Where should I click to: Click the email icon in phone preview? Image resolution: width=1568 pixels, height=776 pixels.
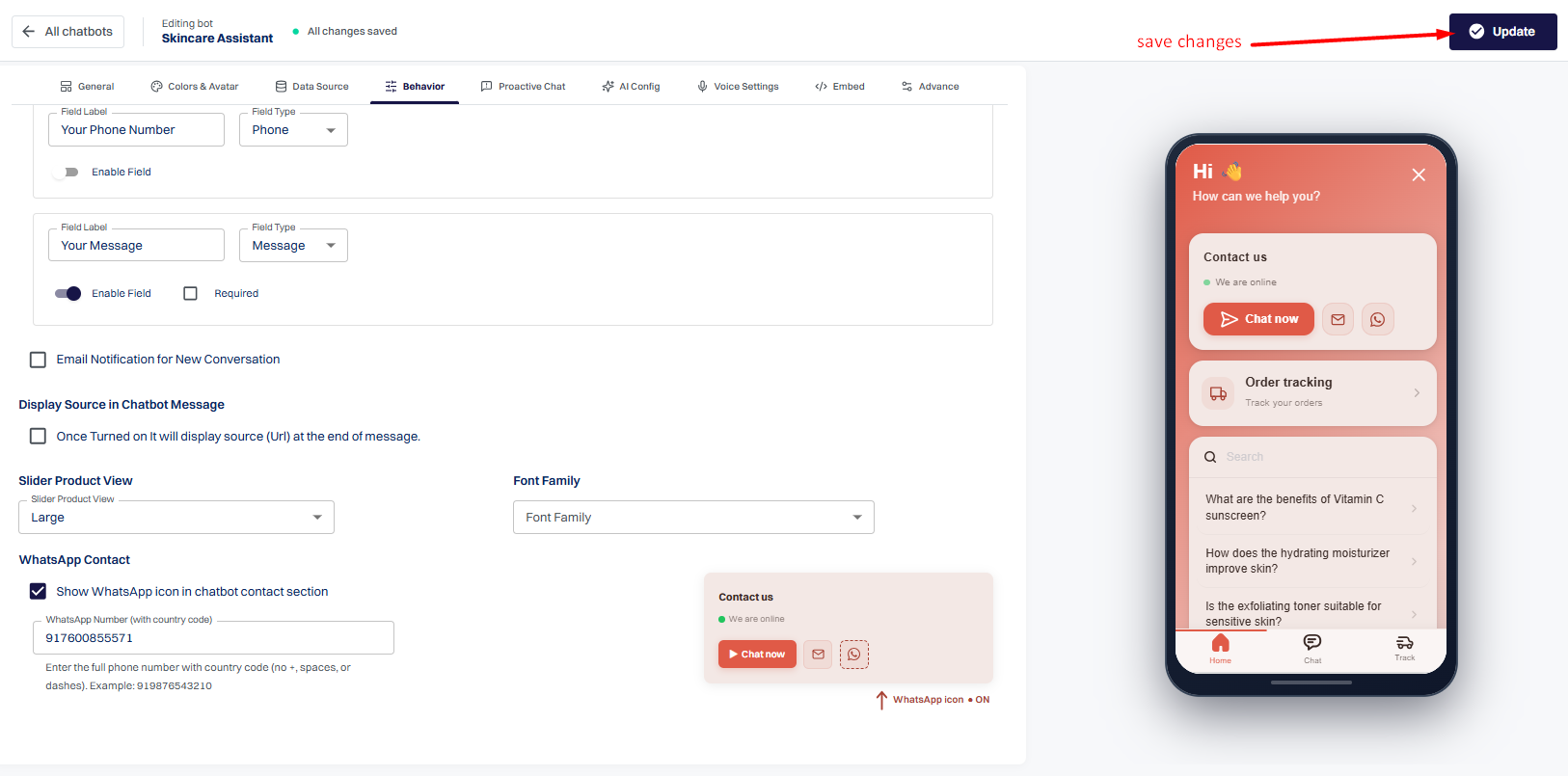[x=1338, y=319]
